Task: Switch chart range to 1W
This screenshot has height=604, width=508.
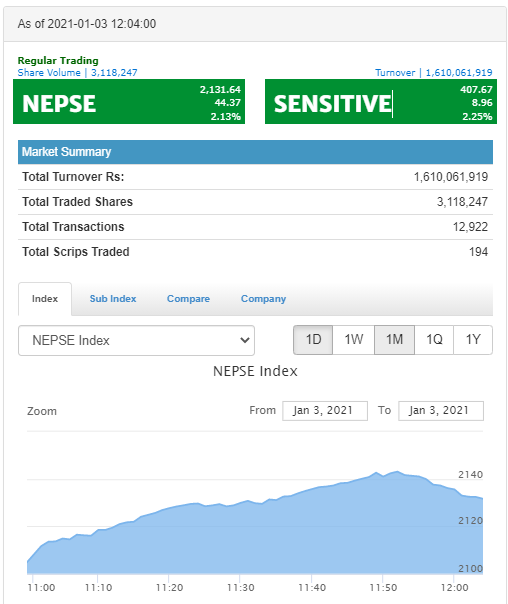Action: [x=354, y=340]
